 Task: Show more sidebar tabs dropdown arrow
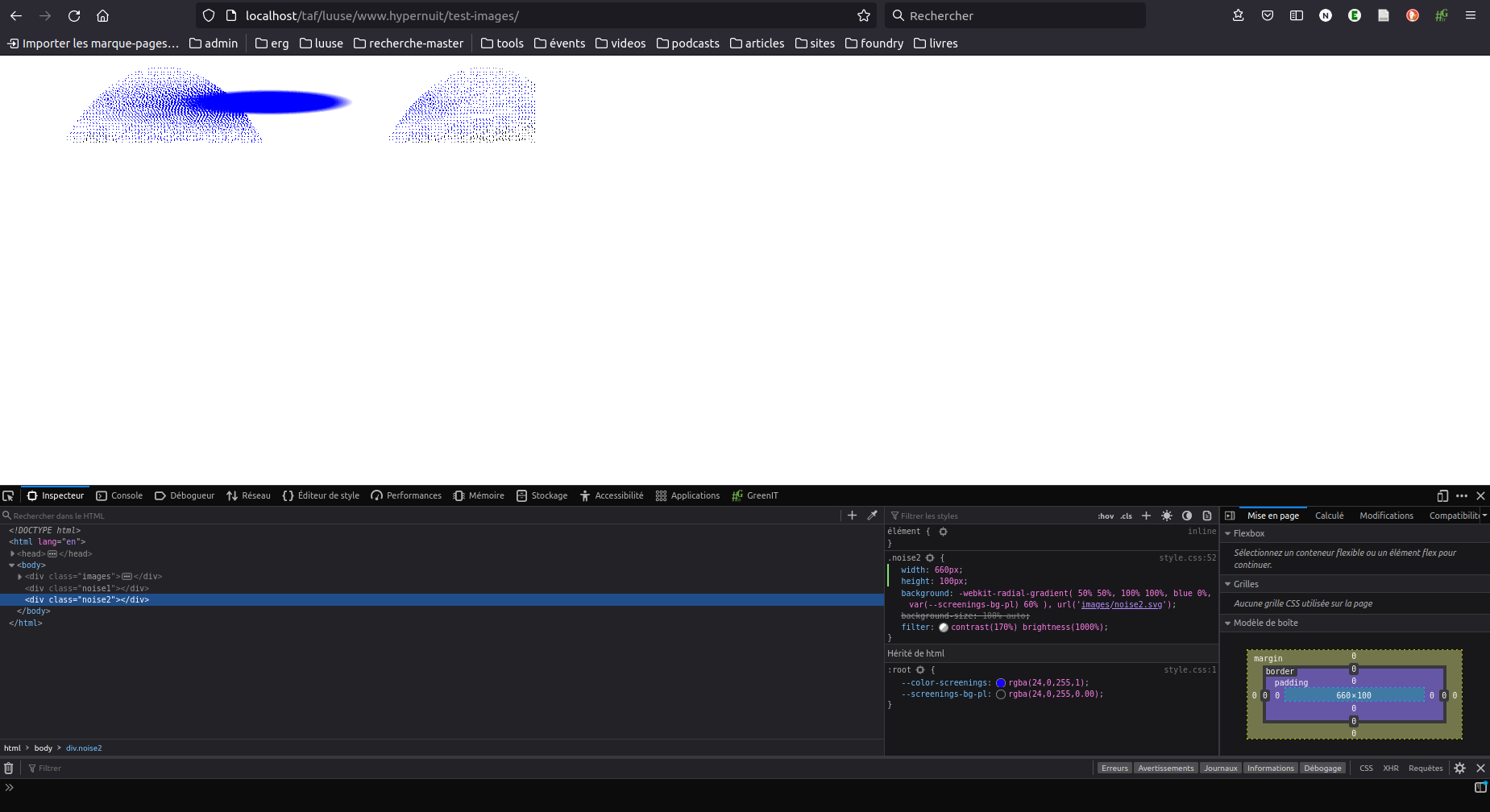[1484, 516]
